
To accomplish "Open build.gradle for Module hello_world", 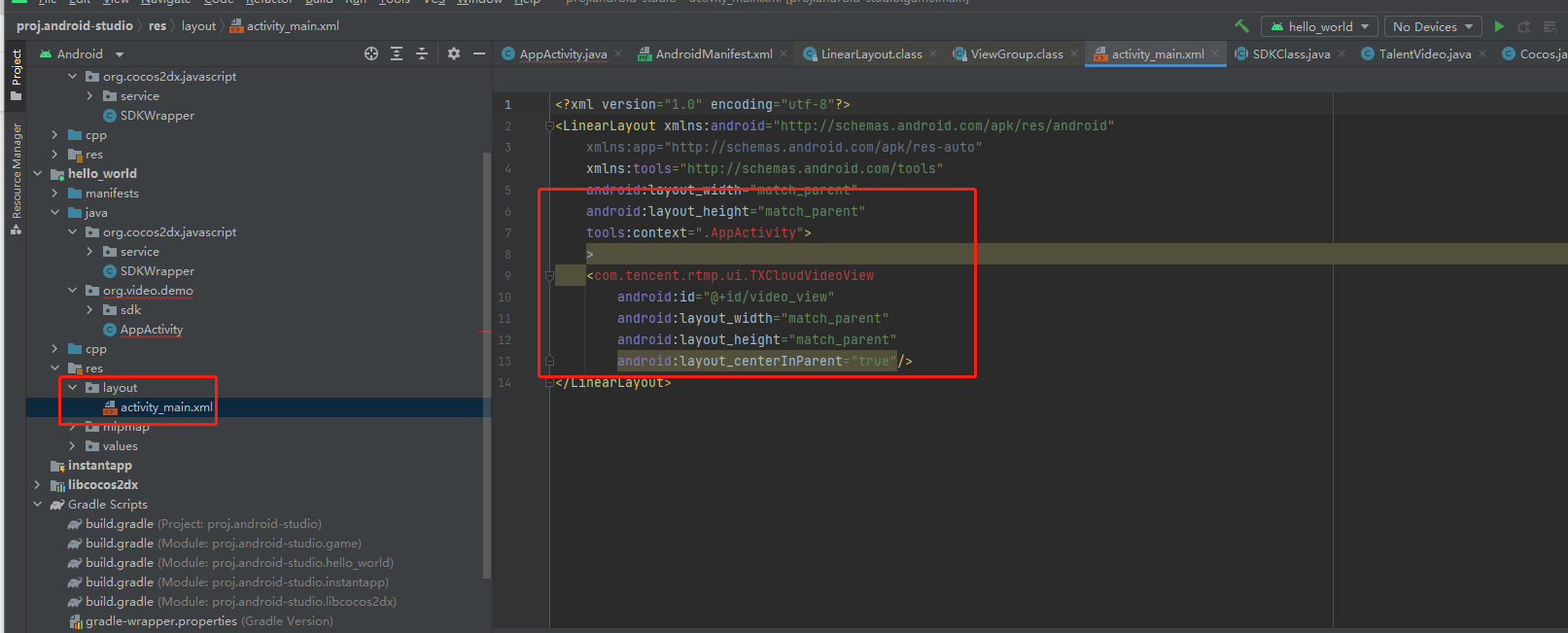I will (x=239, y=563).
